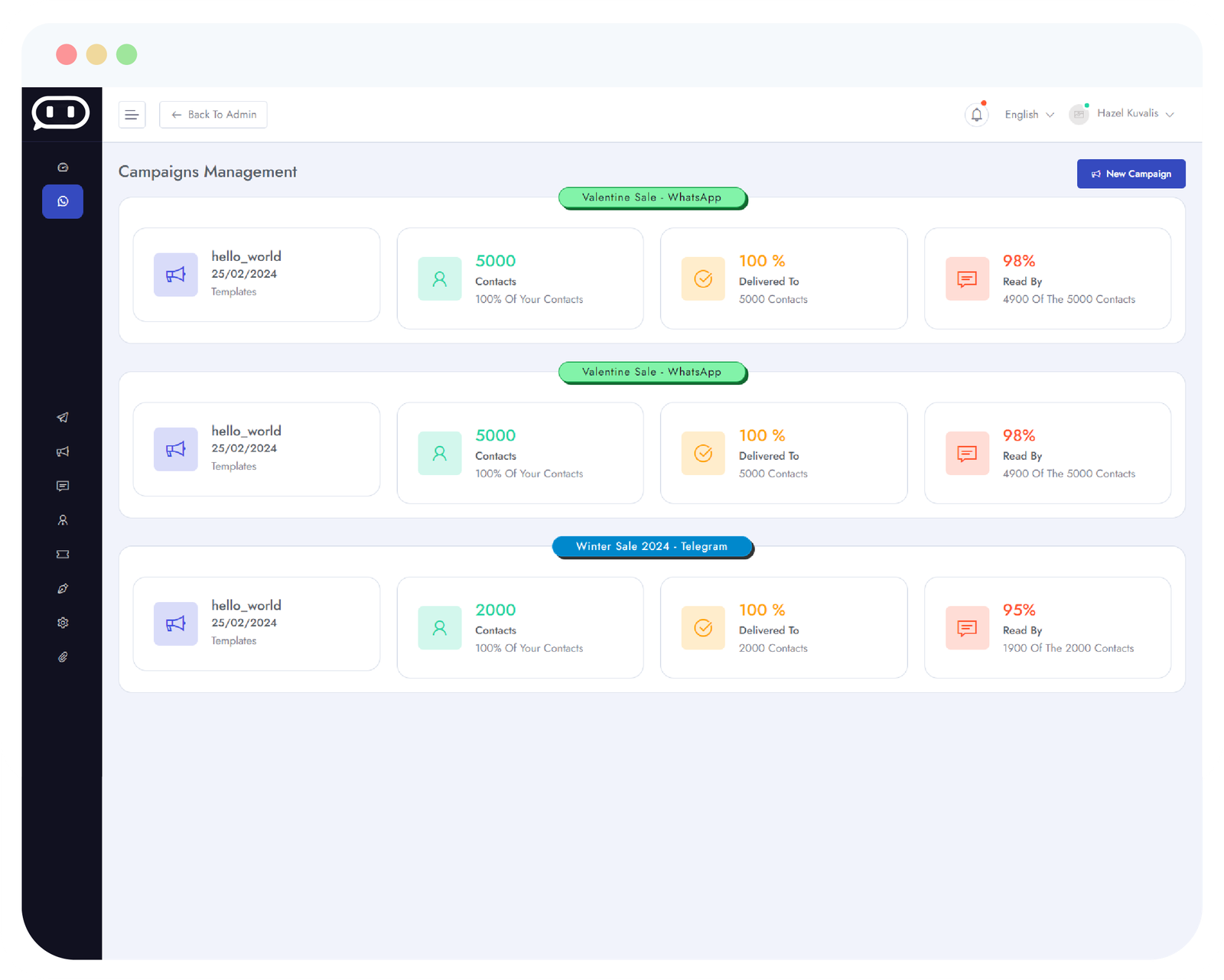The height and width of the screenshot is (980, 1224).
Task: Click the ticket icon in sidebar
Action: tap(63, 555)
